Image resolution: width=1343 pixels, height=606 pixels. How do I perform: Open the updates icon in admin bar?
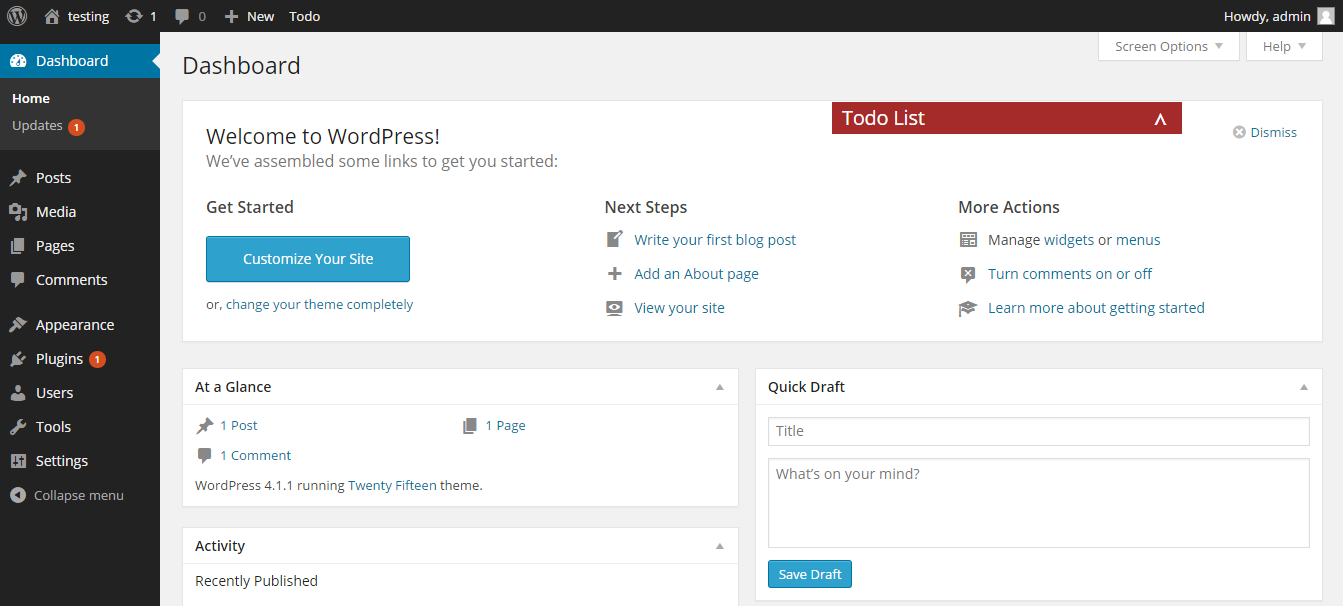tap(134, 16)
